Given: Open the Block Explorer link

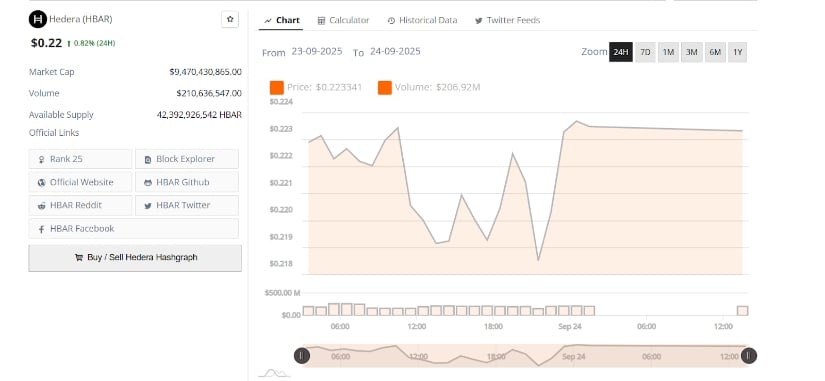Looking at the screenshot, I should [x=187, y=159].
